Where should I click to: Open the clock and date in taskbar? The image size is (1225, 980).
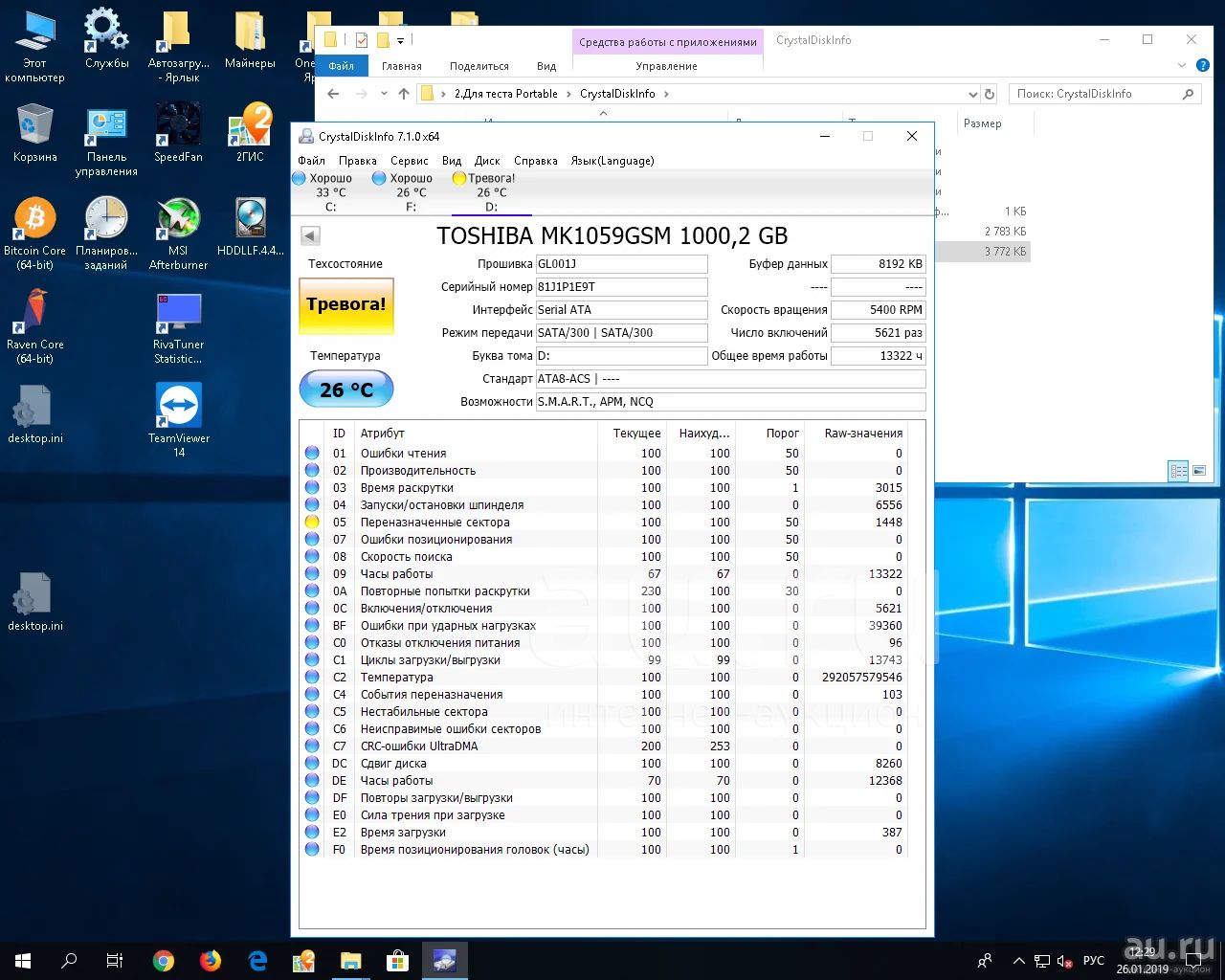(x=1143, y=961)
